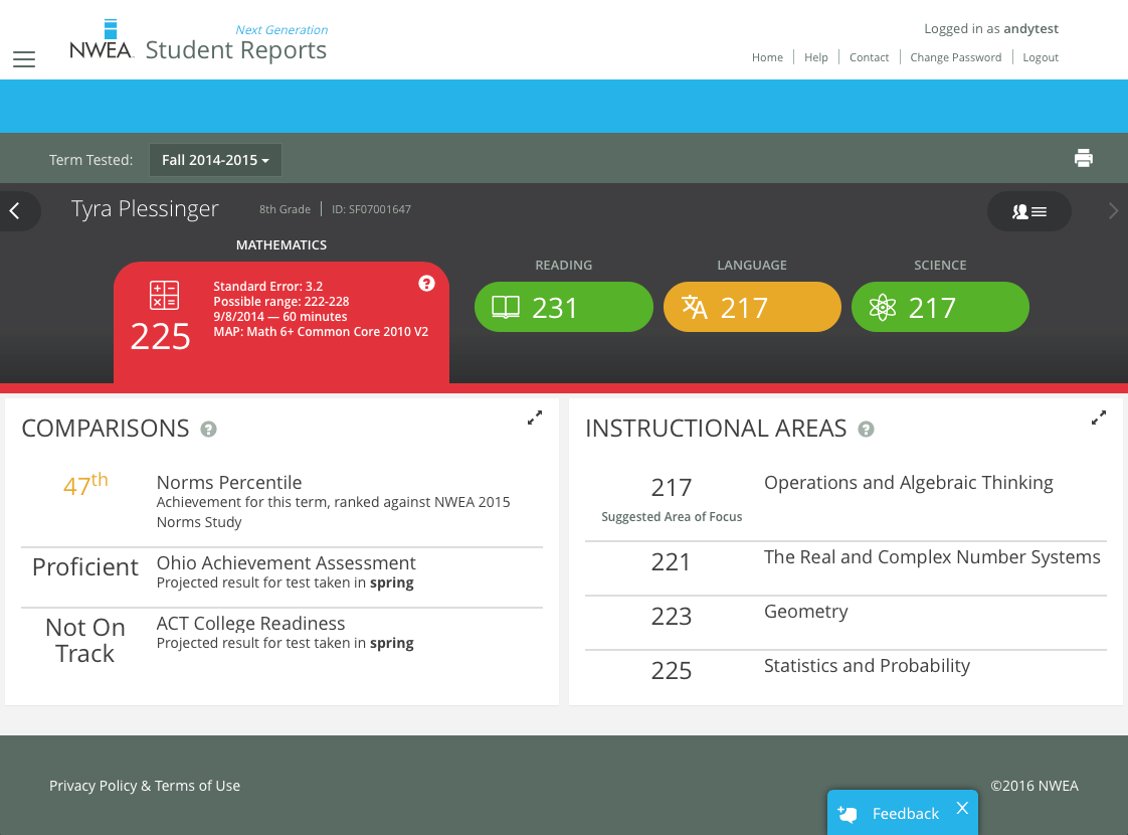1128x835 pixels.
Task: Click the Reading book icon
Action: click(505, 308)
